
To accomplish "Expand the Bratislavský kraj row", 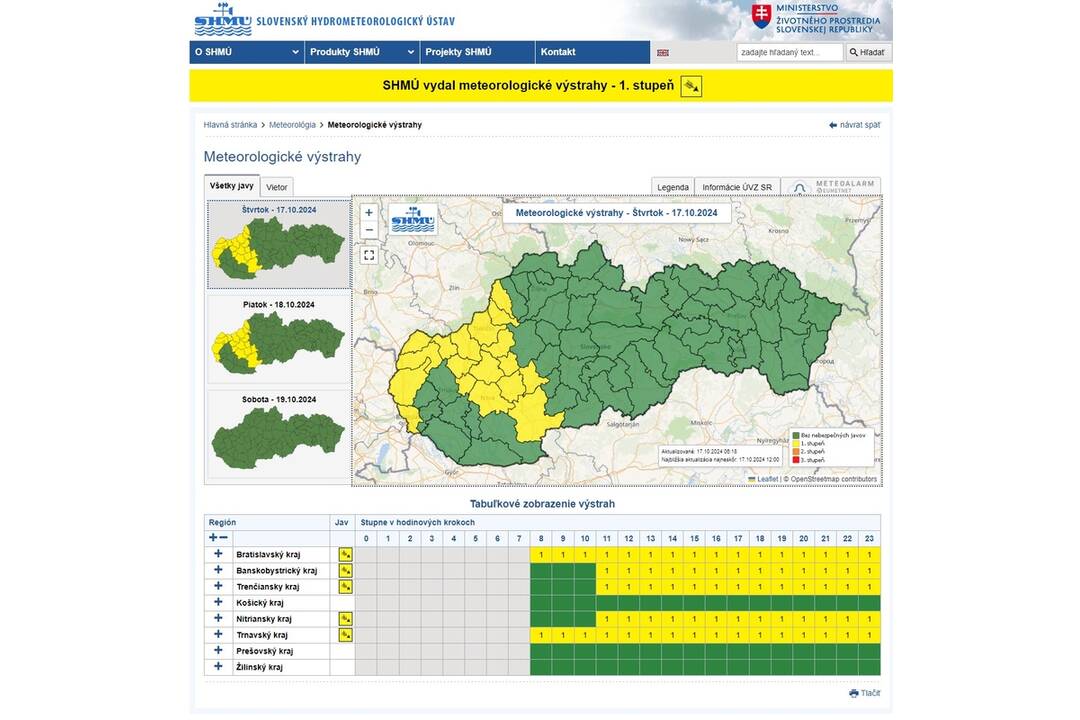I will 218,554.
